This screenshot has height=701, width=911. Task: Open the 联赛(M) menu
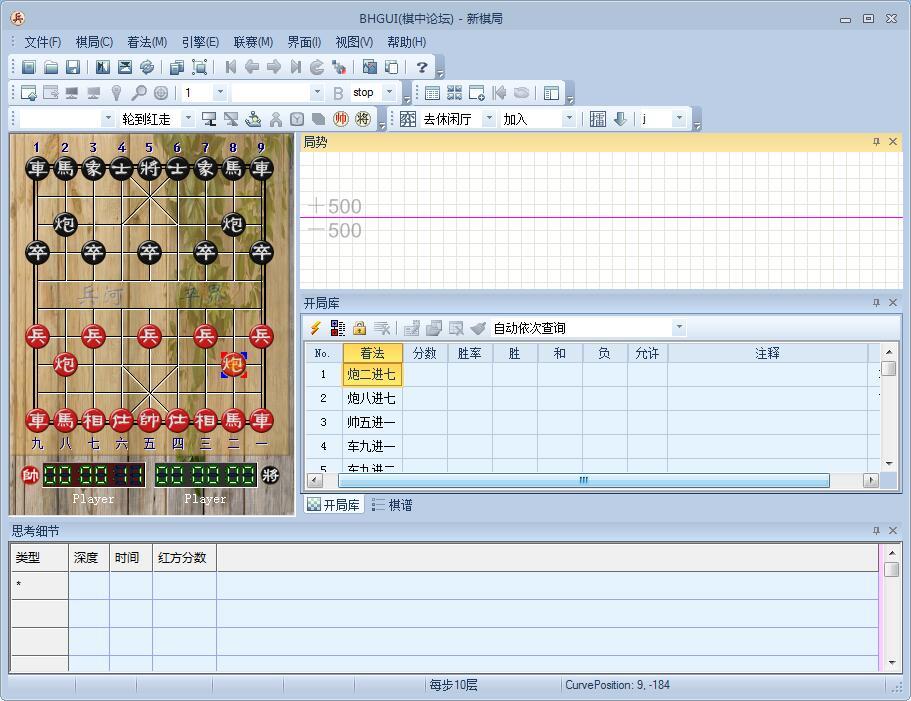[x=253, y=42]
